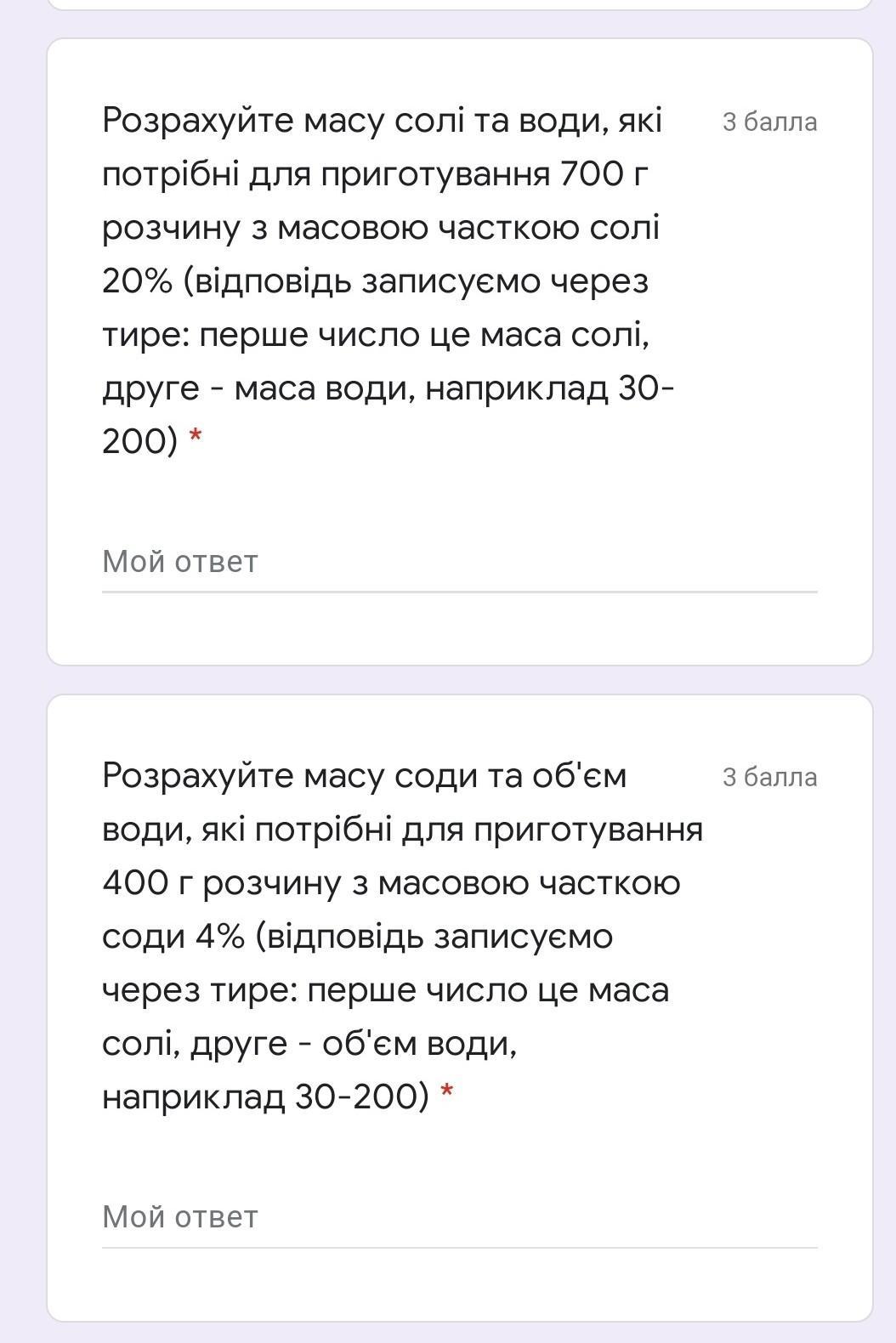Click the answer field for the salt question
The width and height of the screenshot is (896, 1343).
click(459, 562)
